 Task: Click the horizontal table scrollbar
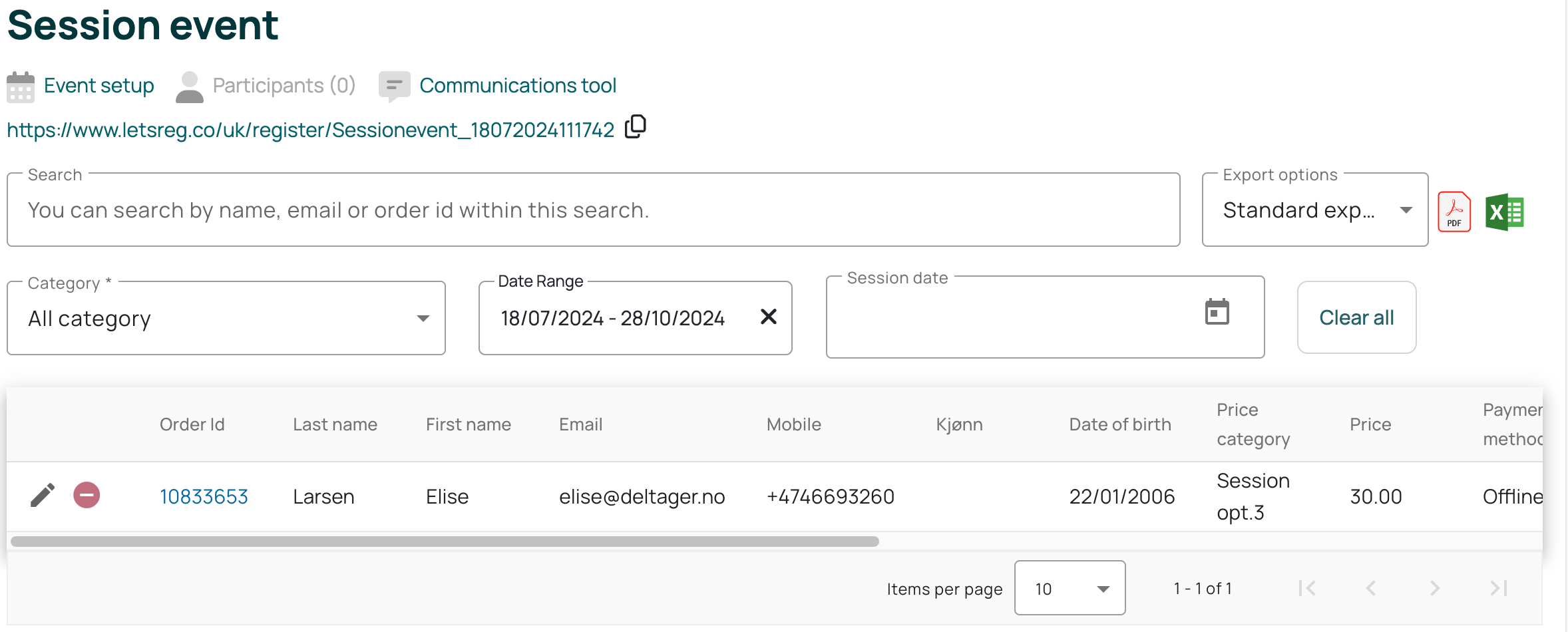445,542
